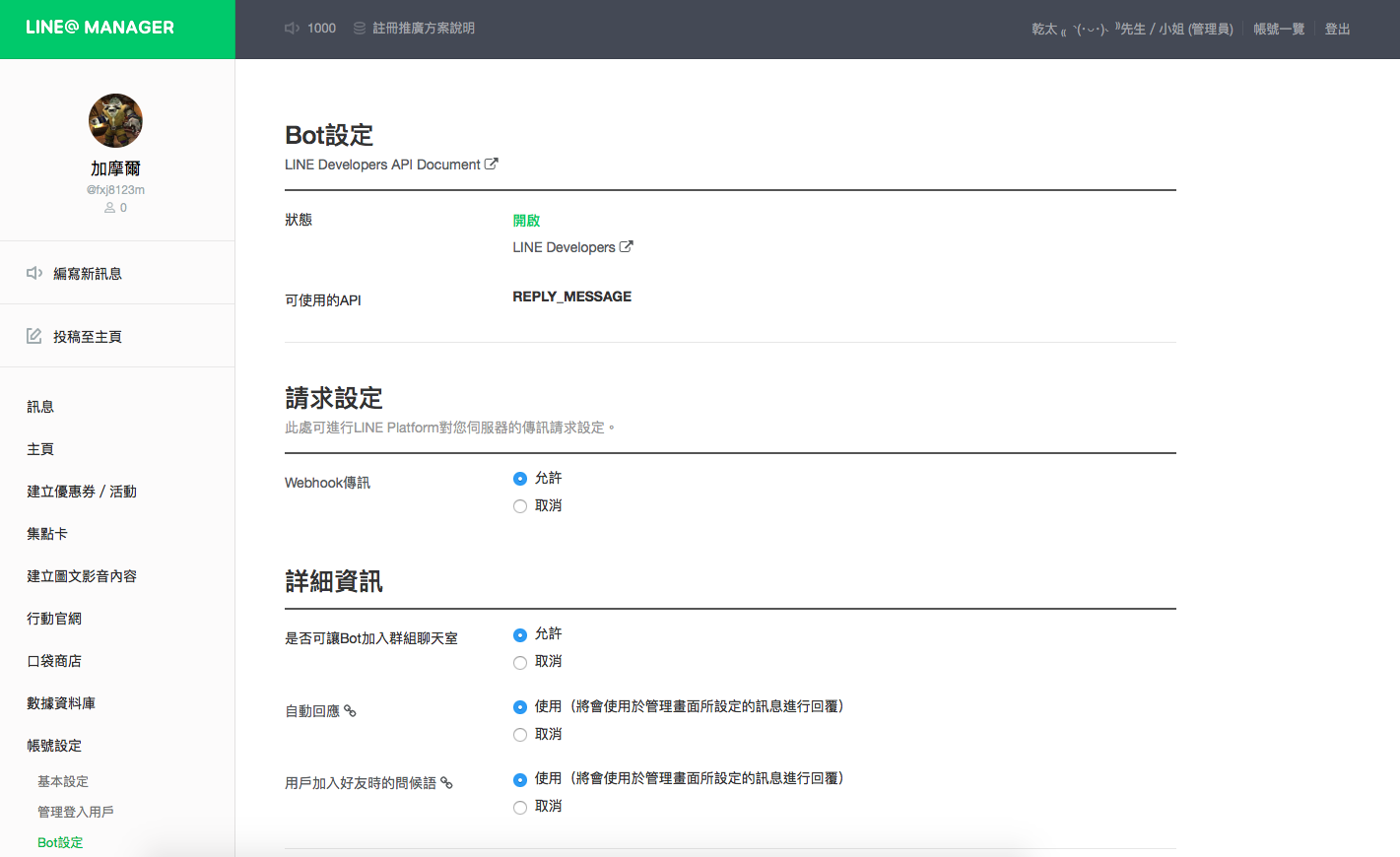Click the pencil icon next to 投稿至主頁
Image resolution: width=1400 pixels, height=857 pixels.
tap(34, 336)
